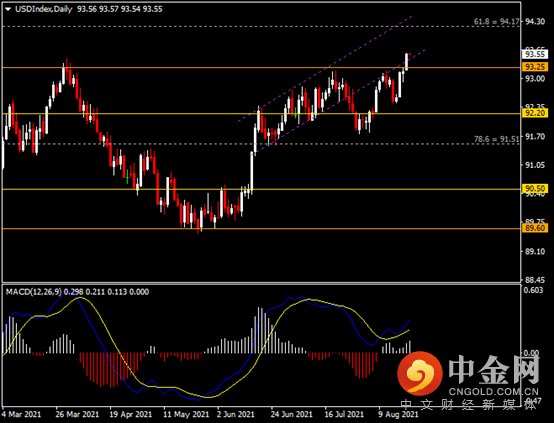
Task: Click the current price label 93.55
Action: [535, 54]
